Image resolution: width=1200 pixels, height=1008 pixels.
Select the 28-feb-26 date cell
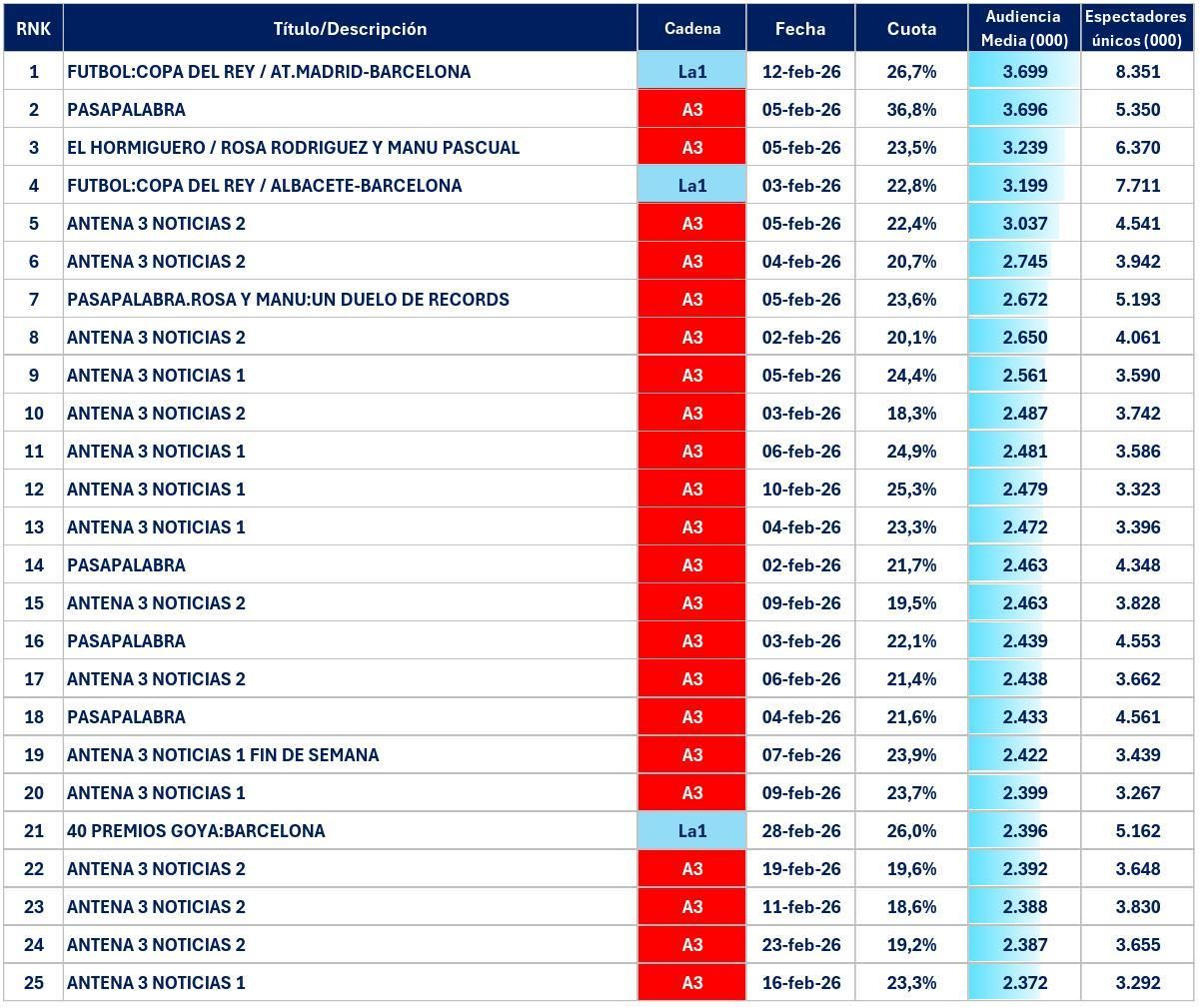800,831
